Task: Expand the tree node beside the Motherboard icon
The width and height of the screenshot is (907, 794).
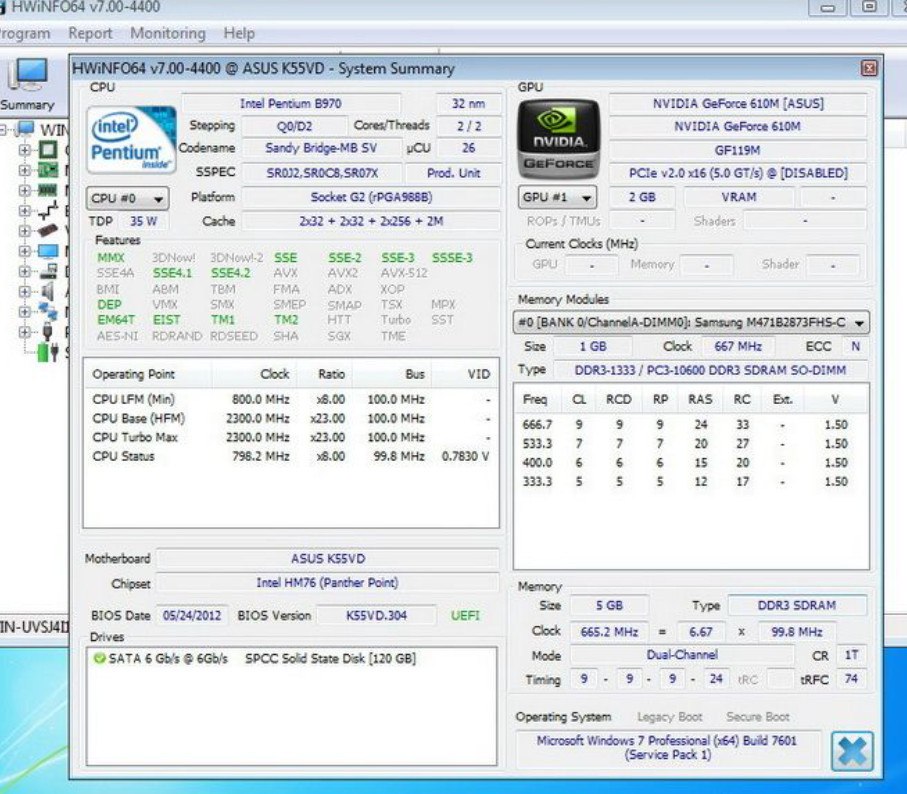Action: point(24,170)
